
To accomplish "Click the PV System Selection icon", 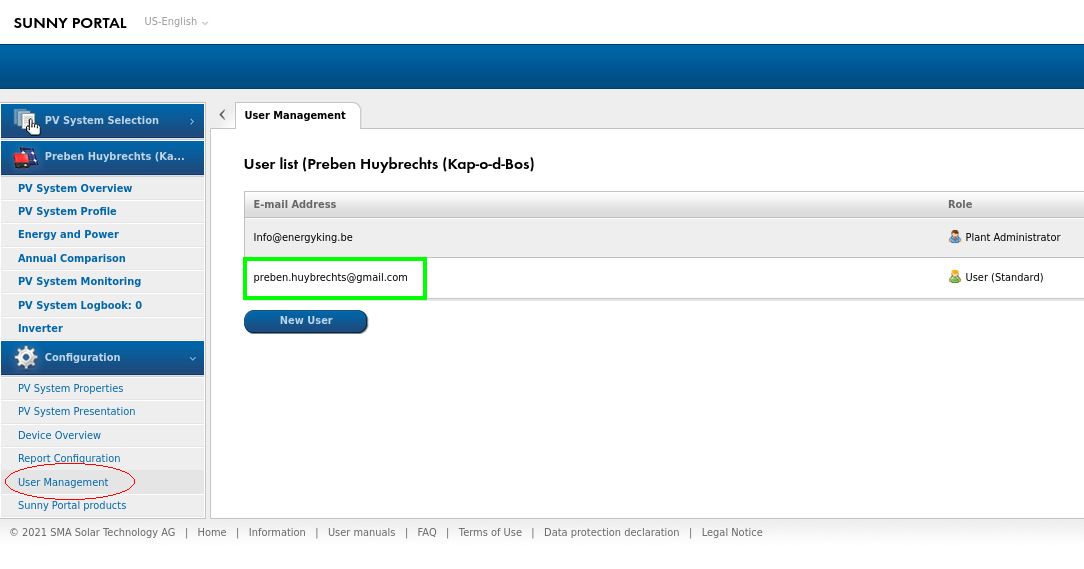I will click(26, 121).
